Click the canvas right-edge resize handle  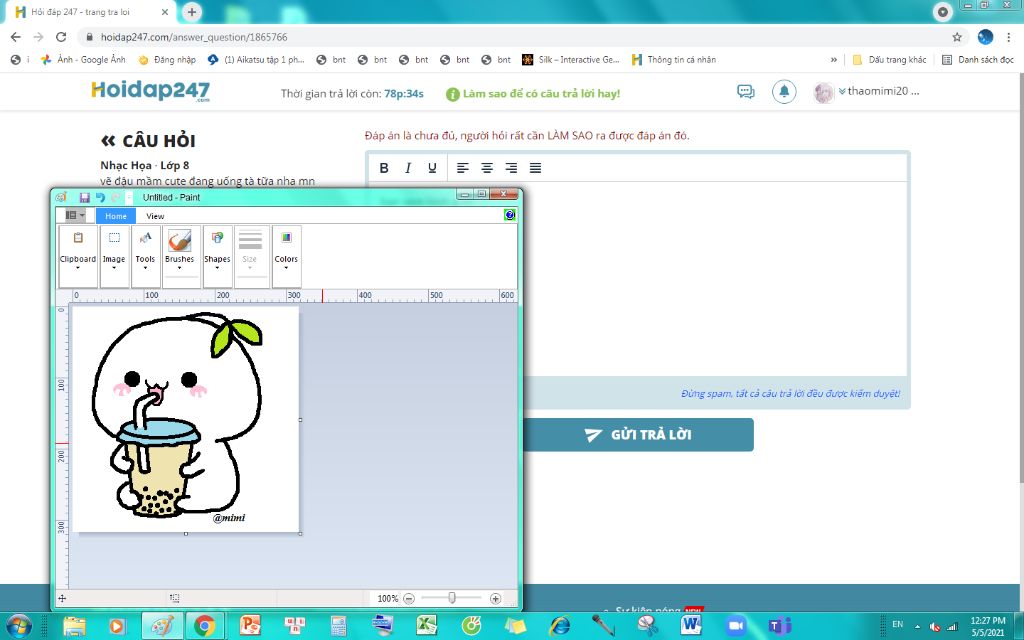(300, 420)
